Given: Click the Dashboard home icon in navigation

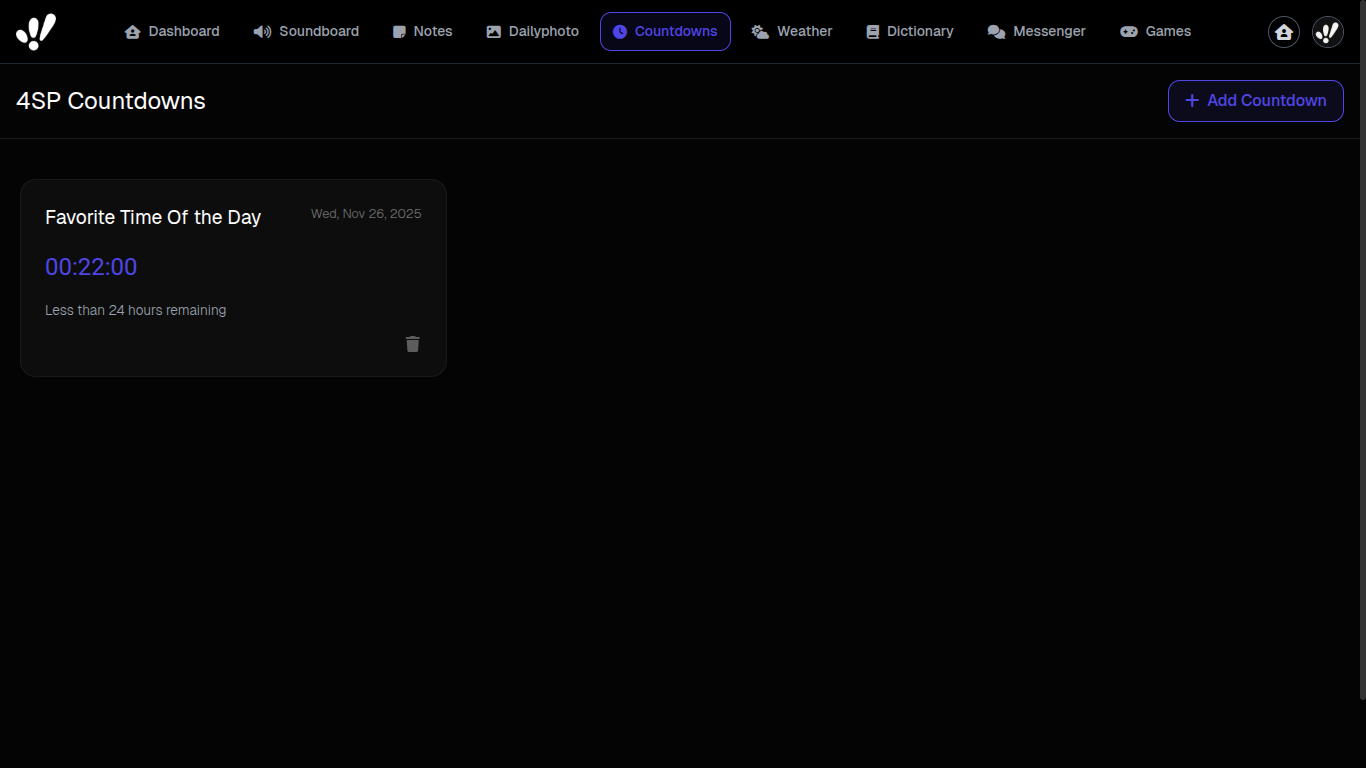Looking at the screenshot, I should 133,31.
